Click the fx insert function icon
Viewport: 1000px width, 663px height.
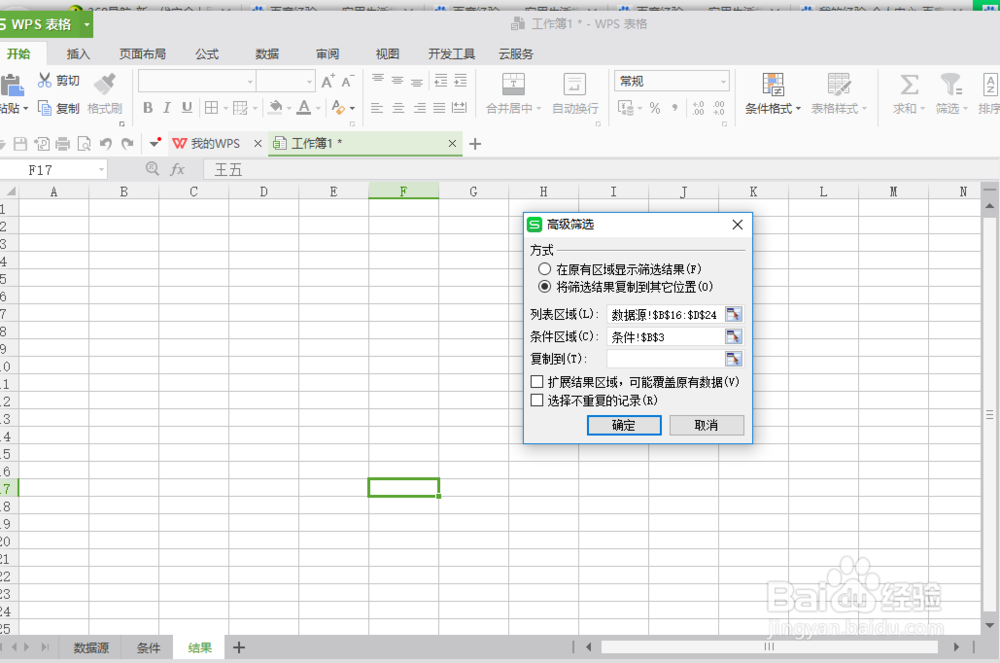click(177, 169)
